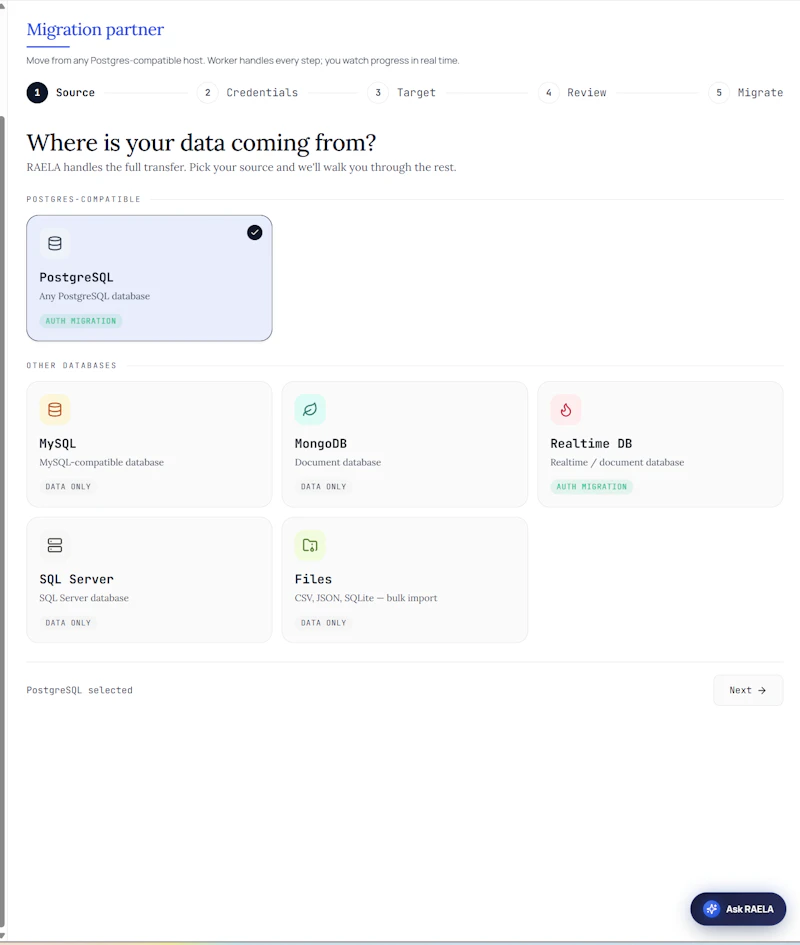The height and width of the screenshot is (945, 800).
Task: Click 'SQL Server database' description
Action: (x=84, y=598)
